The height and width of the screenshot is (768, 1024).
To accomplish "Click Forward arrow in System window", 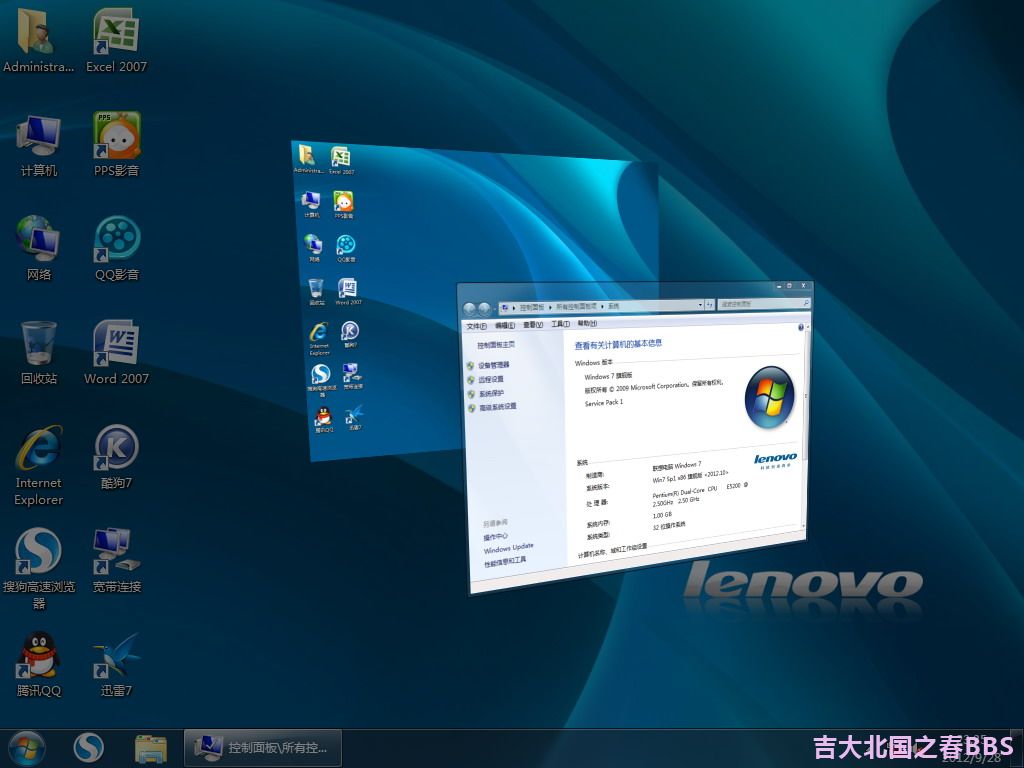I will tap(484, 308).
